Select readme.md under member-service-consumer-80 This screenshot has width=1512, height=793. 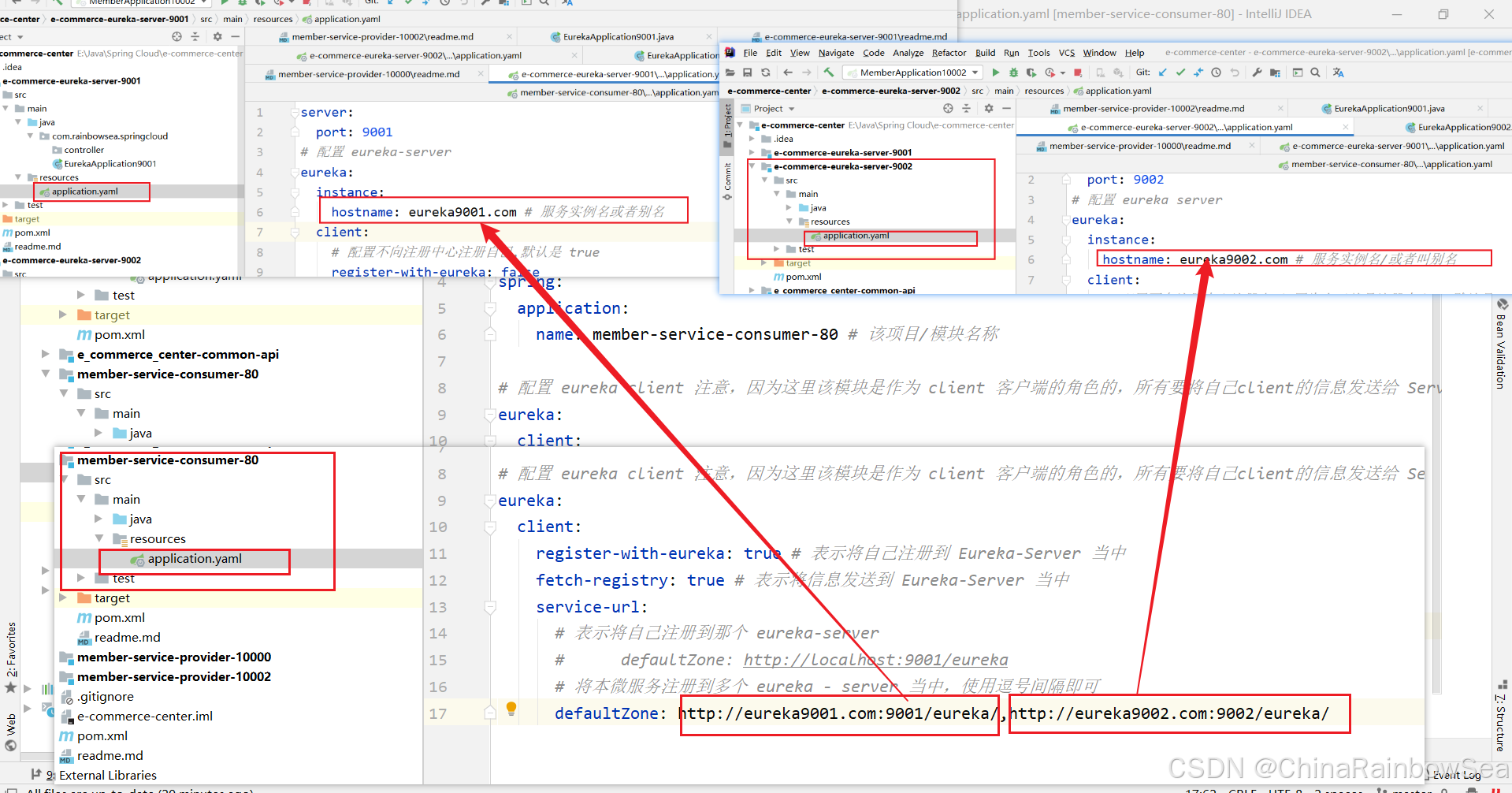(127, 638)
